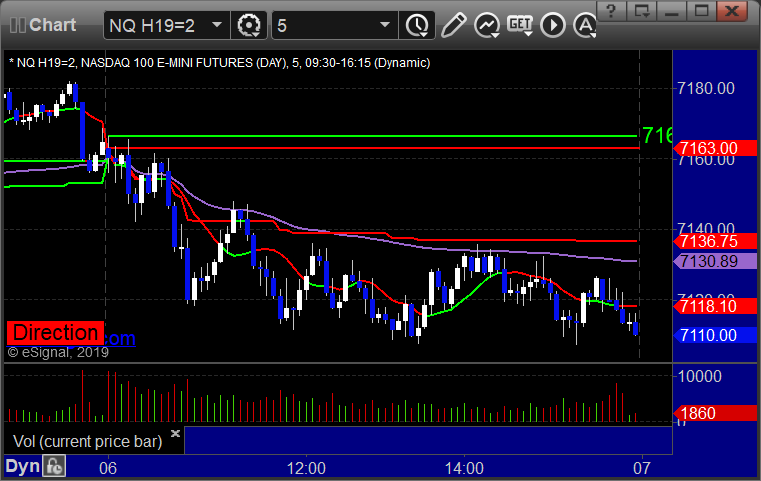Click the GET data download icon
761x481 pixels.
[520, 24]
